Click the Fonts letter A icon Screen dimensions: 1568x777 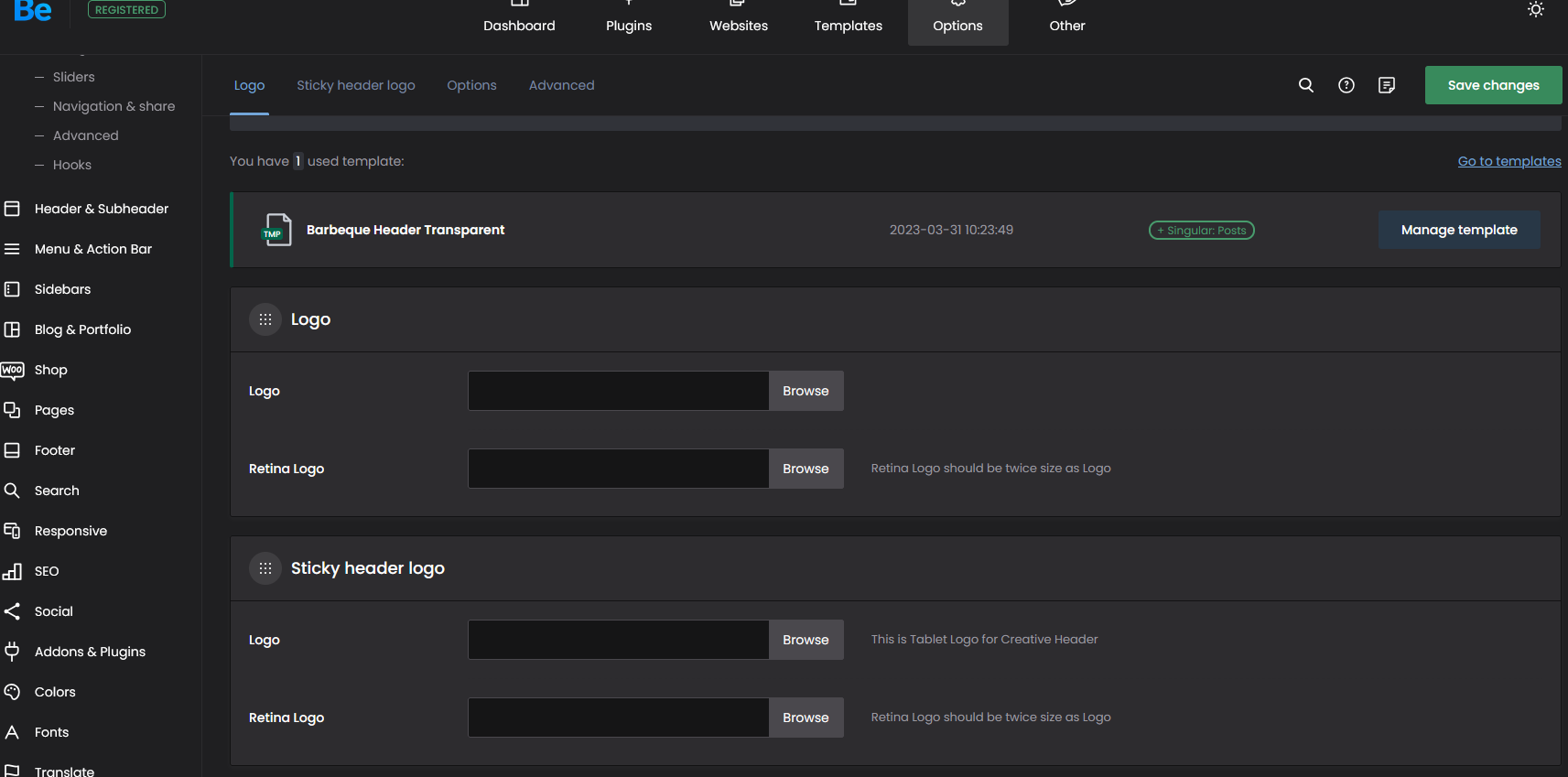tap(12, 732)
